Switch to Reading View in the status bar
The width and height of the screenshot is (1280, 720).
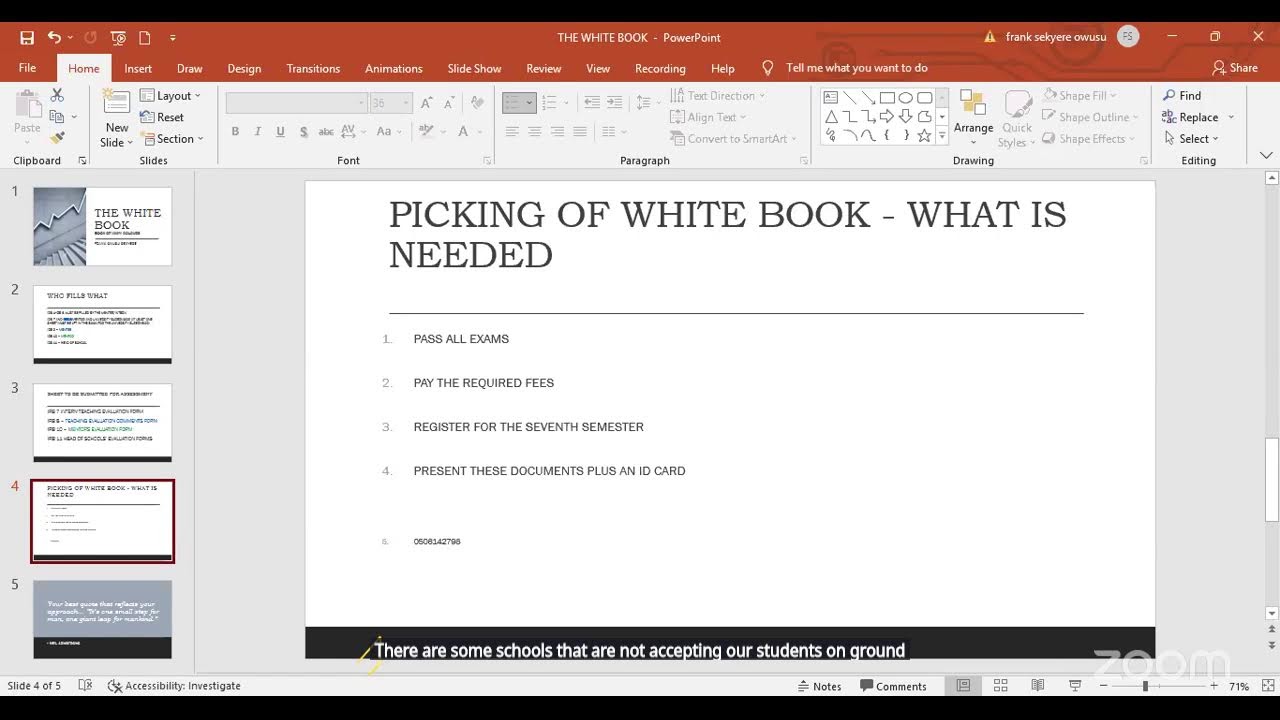pyautogui.click(x=1038, y=686)
